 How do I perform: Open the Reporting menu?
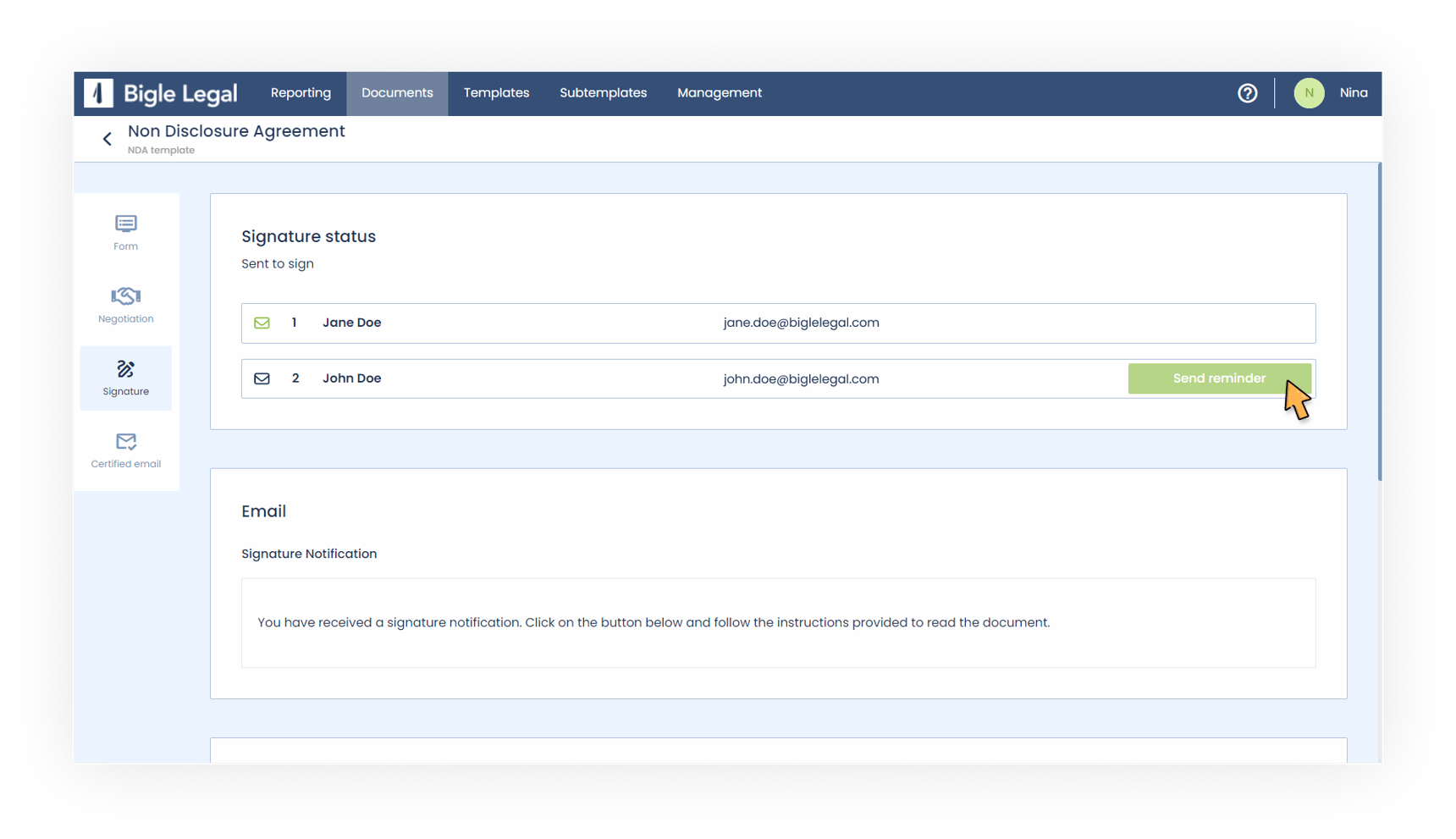click(301, 93)
